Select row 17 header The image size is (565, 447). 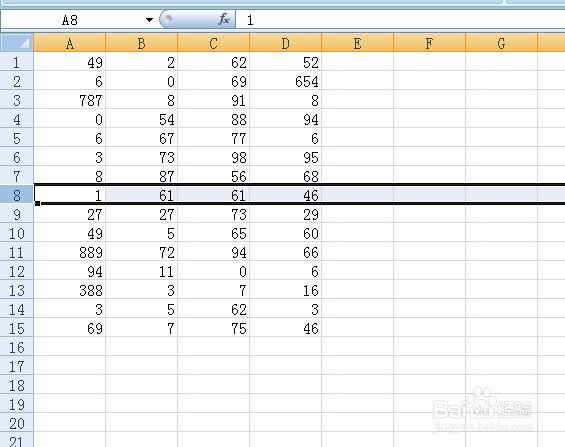[x=17, y=366]
